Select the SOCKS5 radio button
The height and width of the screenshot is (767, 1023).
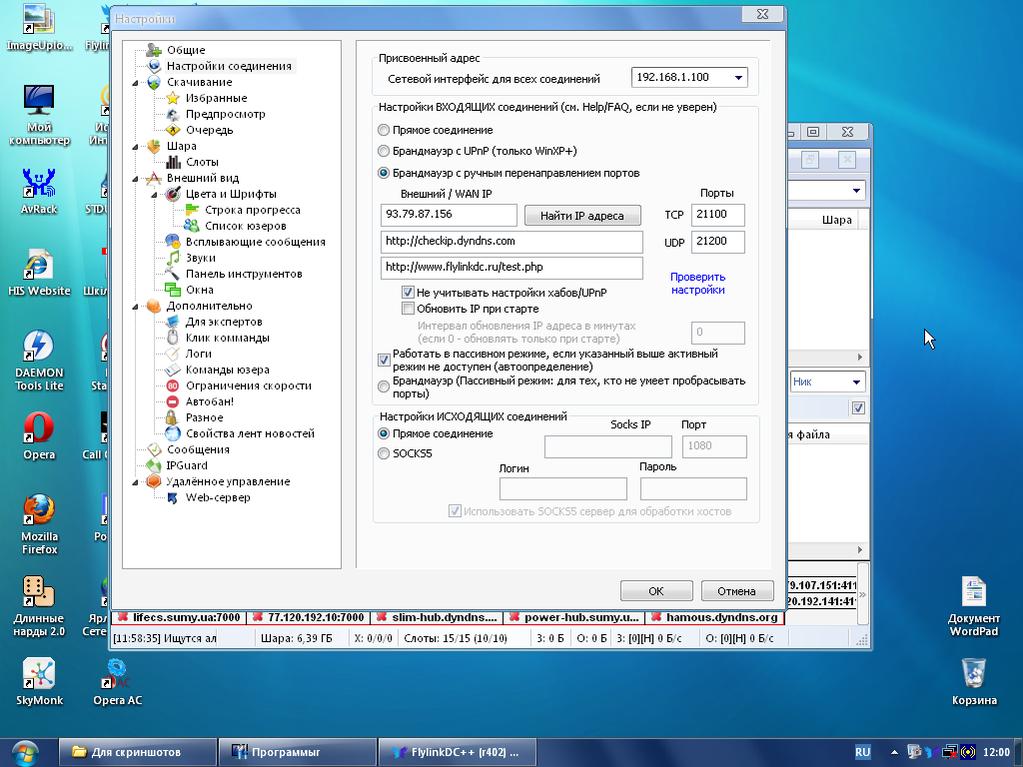click(x=384, y=454)
